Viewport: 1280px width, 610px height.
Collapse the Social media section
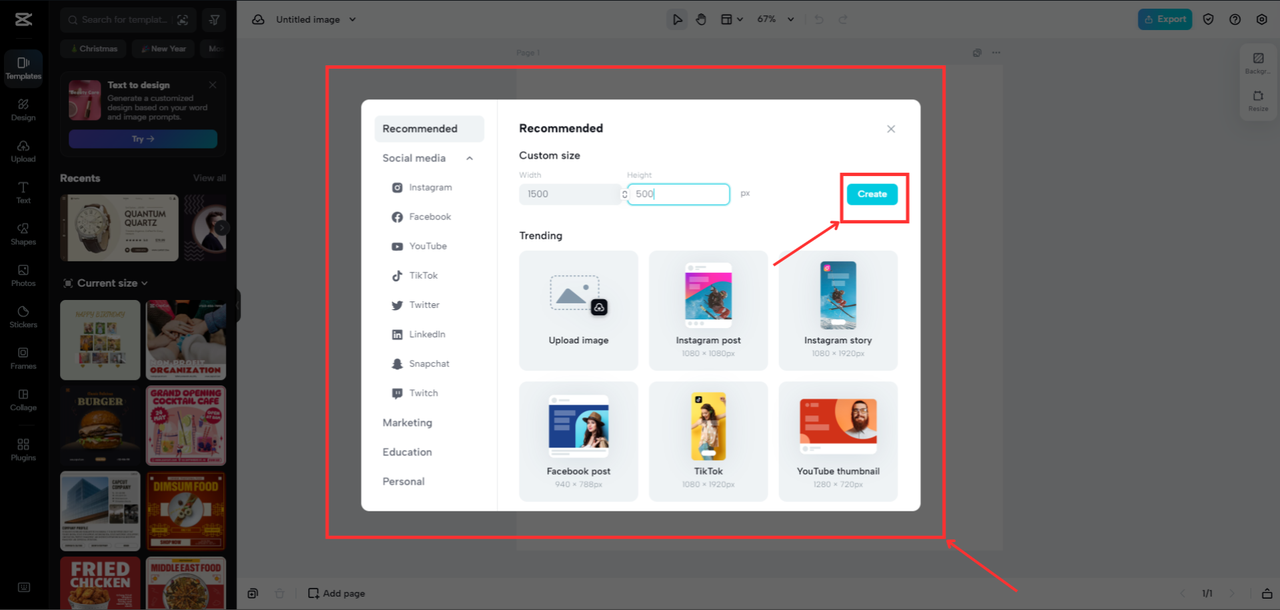(469, 158)
